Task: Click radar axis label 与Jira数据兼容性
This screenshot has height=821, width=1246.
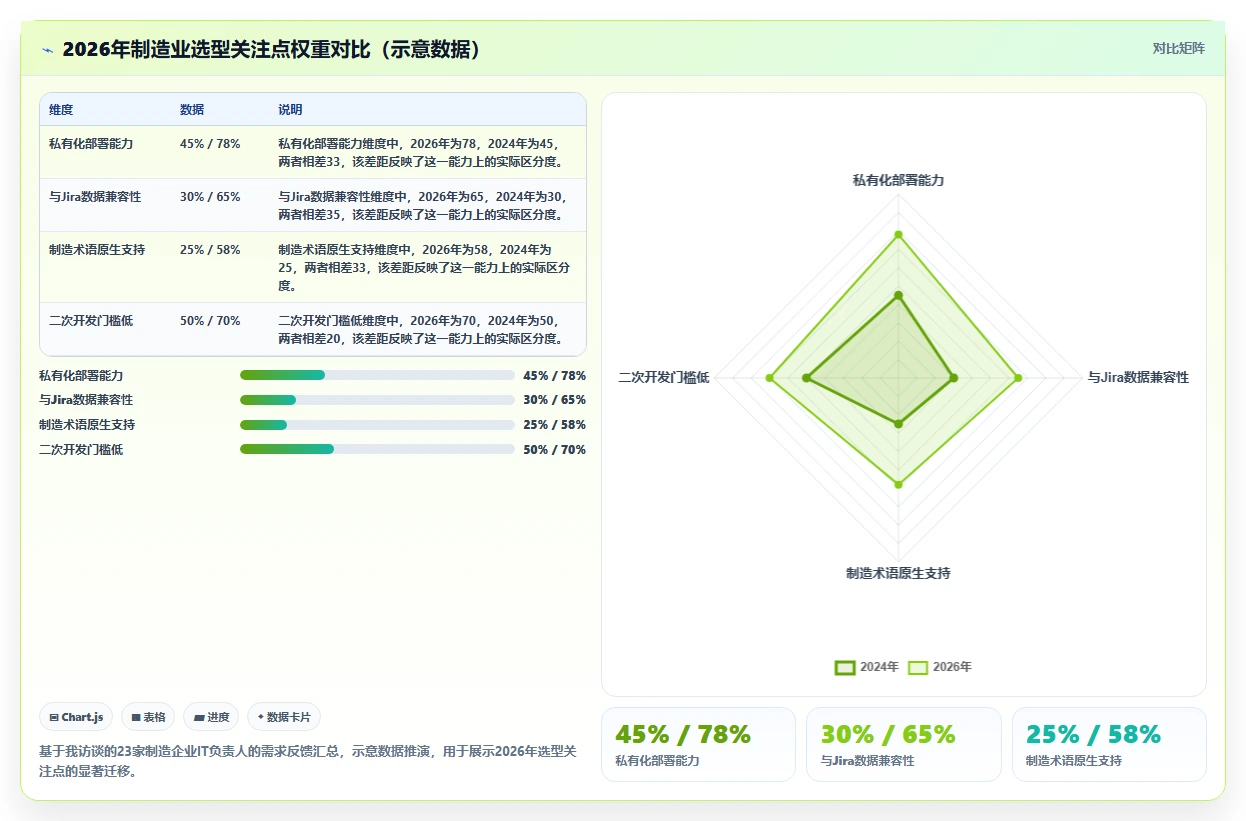Action: tap(1138, 378)
